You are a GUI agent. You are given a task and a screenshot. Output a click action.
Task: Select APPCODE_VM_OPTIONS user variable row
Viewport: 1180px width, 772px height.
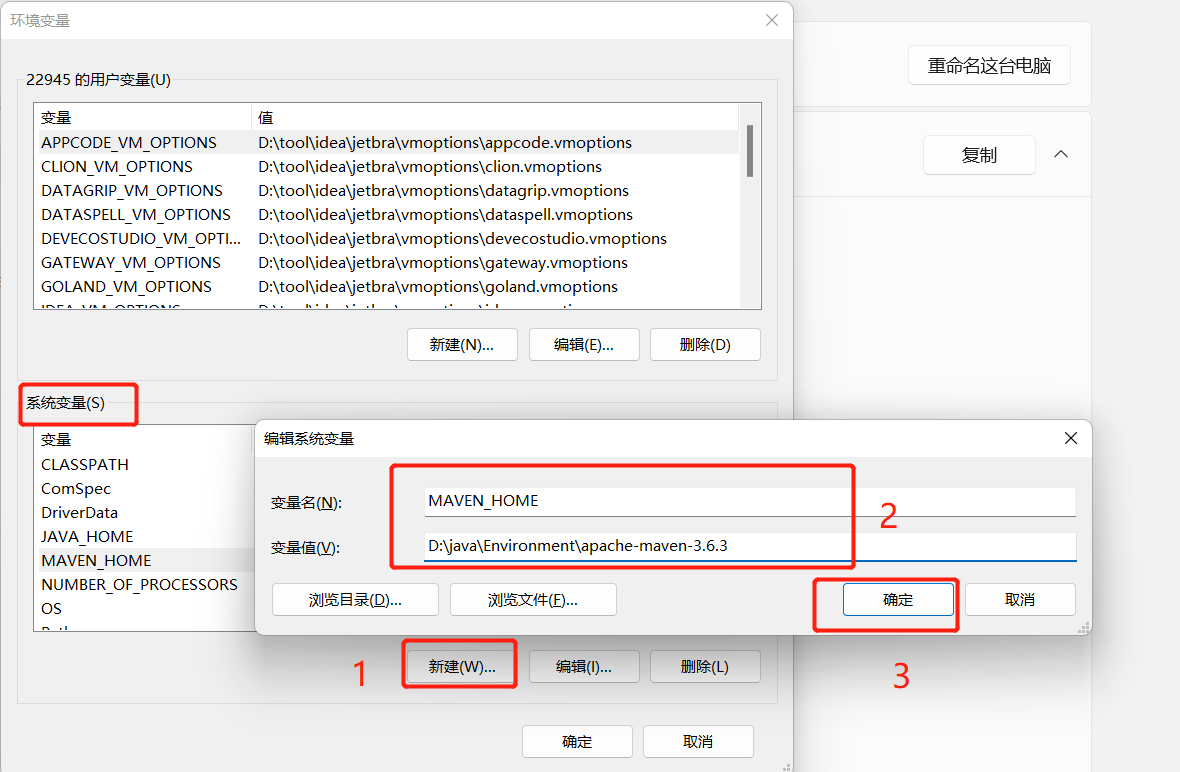[386, 142]
